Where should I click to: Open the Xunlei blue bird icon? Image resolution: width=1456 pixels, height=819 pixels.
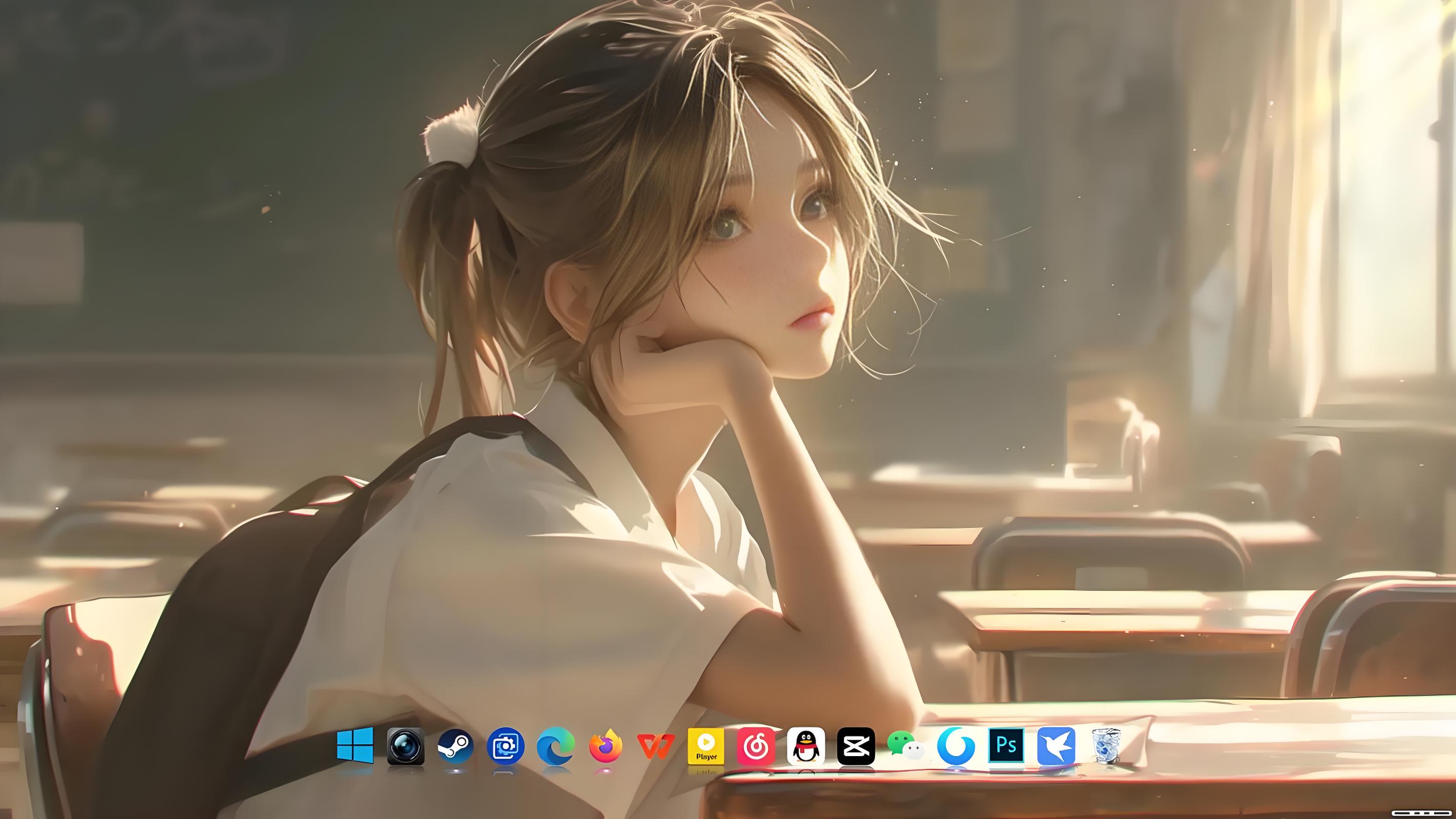pyautogui.click(x=1056, y=746)
